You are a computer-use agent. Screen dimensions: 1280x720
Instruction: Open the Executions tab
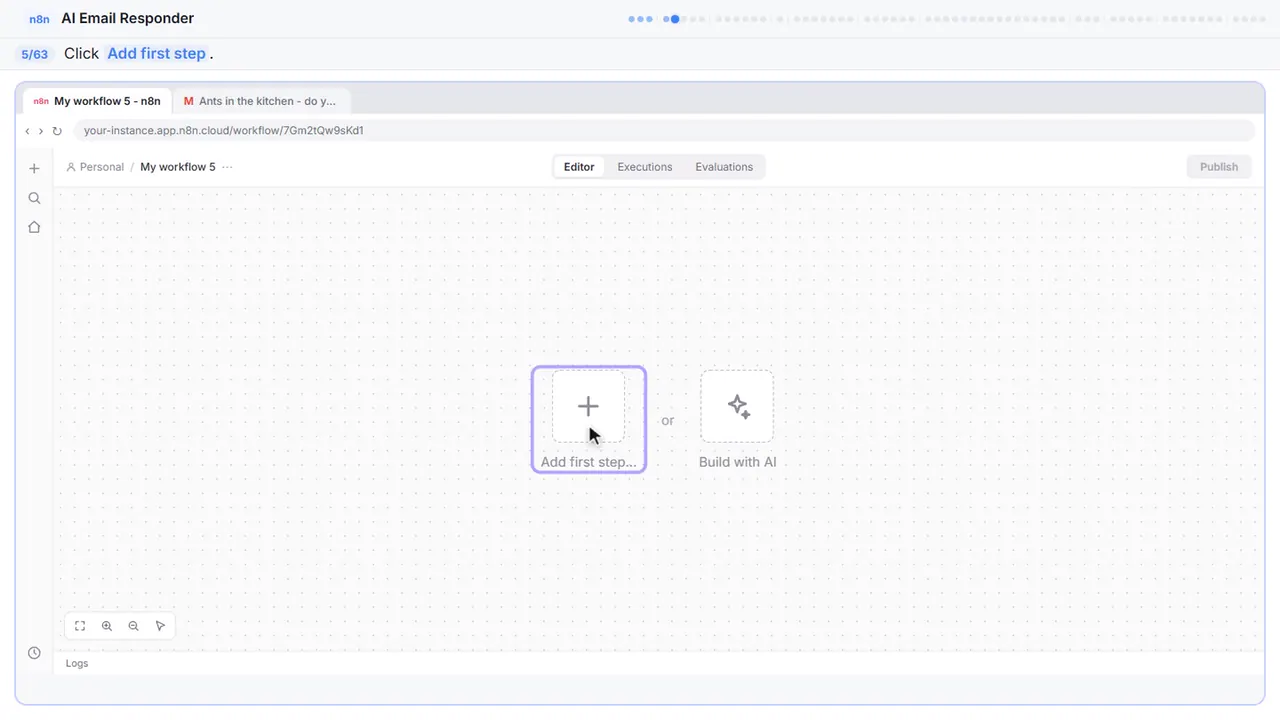click(645, 167)
